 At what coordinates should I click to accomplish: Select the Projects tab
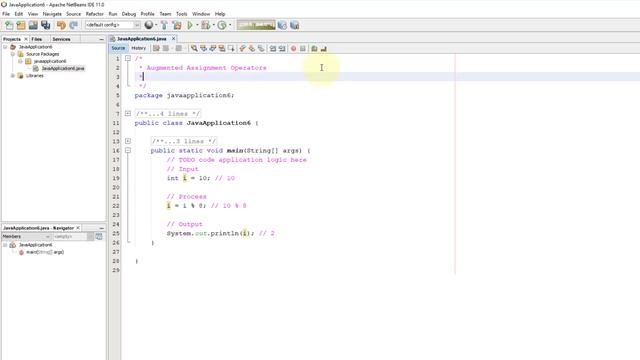coord(12,39)
